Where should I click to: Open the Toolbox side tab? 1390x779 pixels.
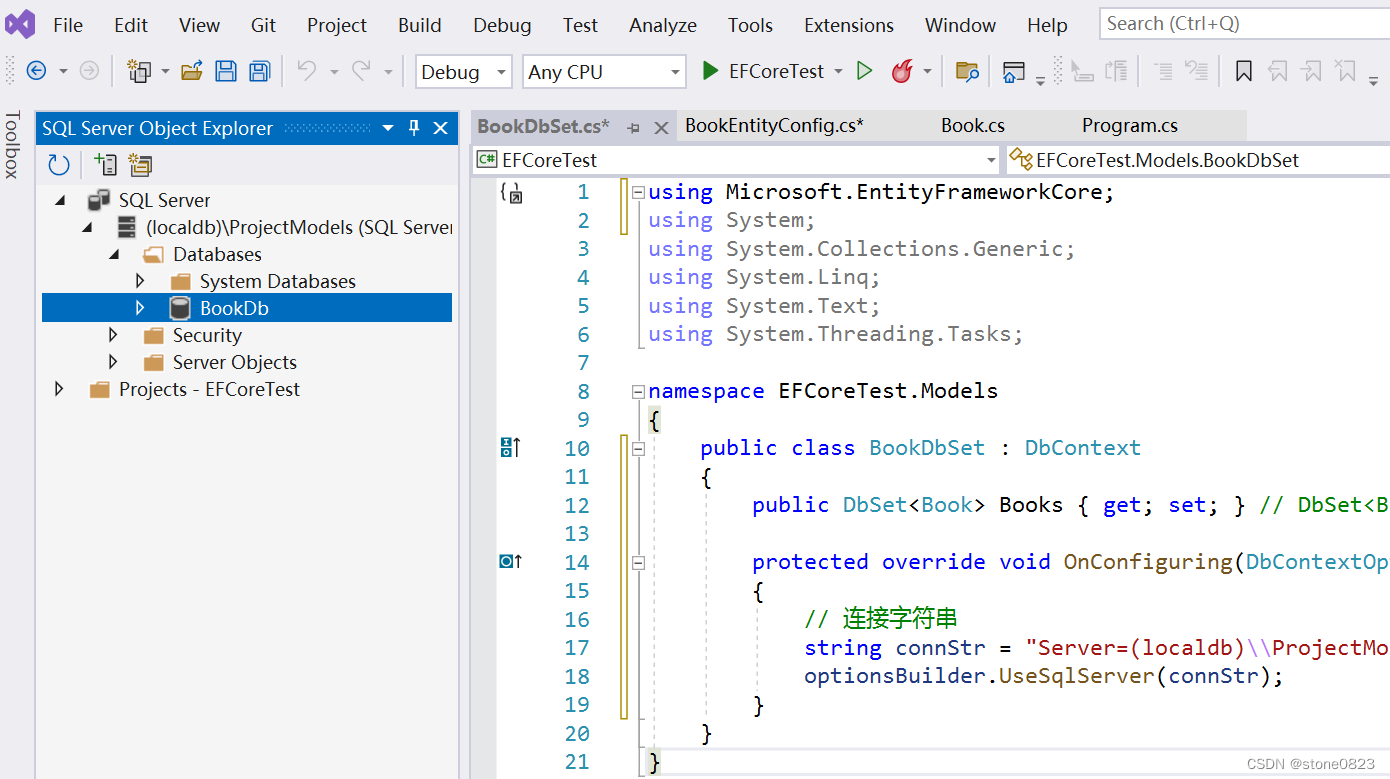(x=12, y=145)
